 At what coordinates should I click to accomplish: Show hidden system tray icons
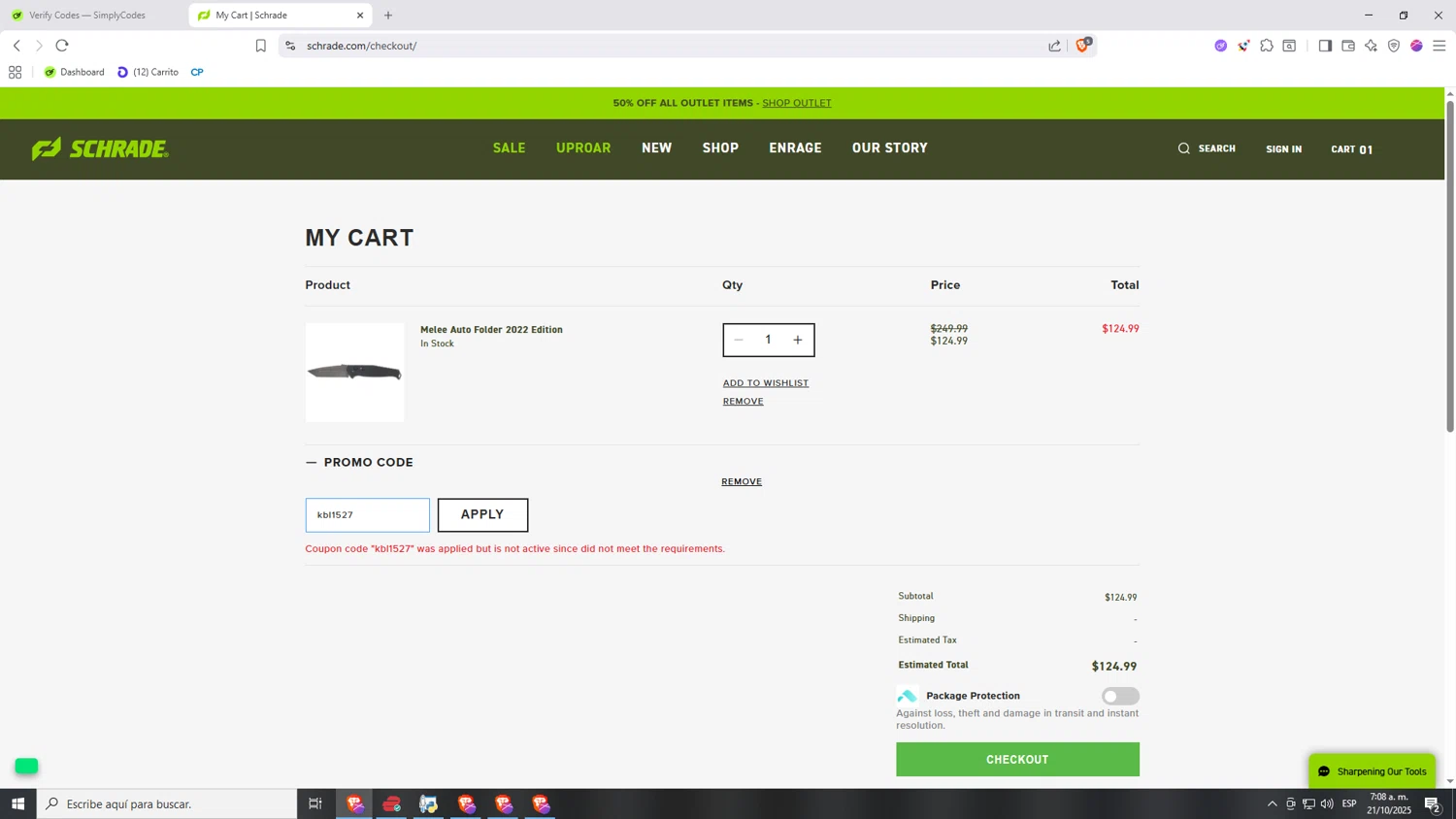[1273, 803]
